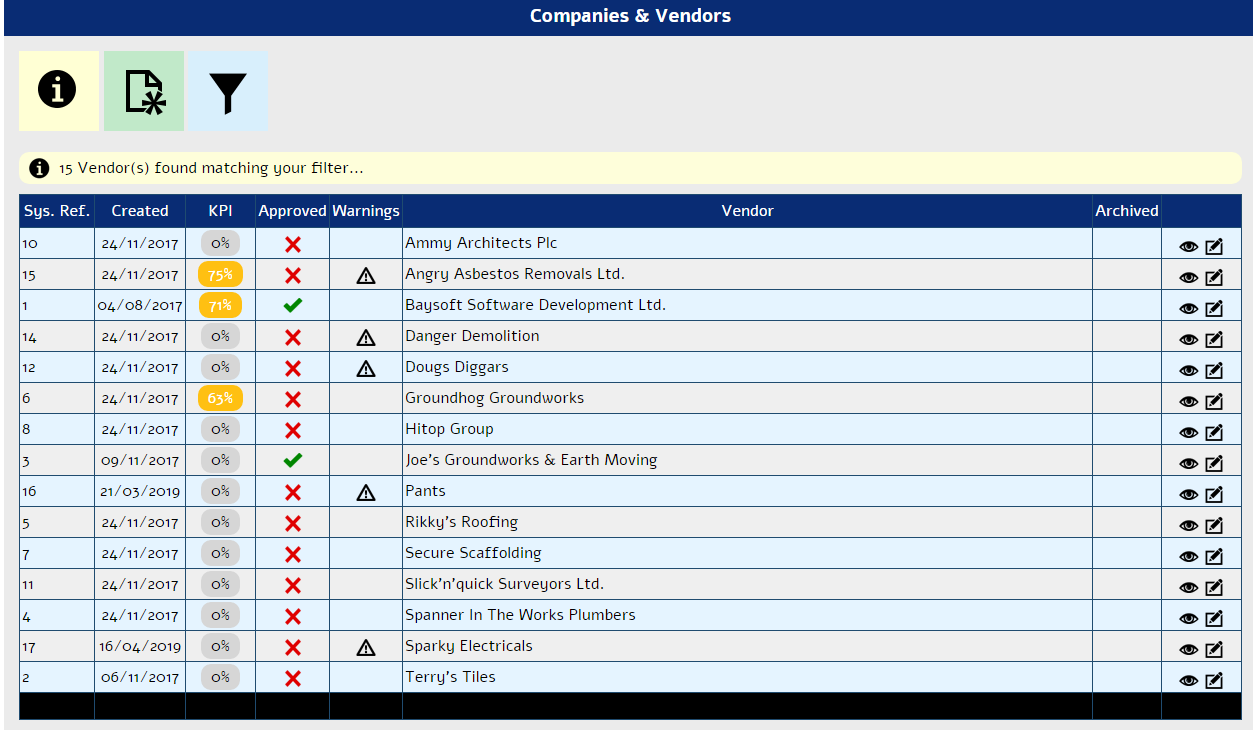The width and height of the screenshot is (1253, 730).
Task: Click the information icon button
Action: (58, 91)
